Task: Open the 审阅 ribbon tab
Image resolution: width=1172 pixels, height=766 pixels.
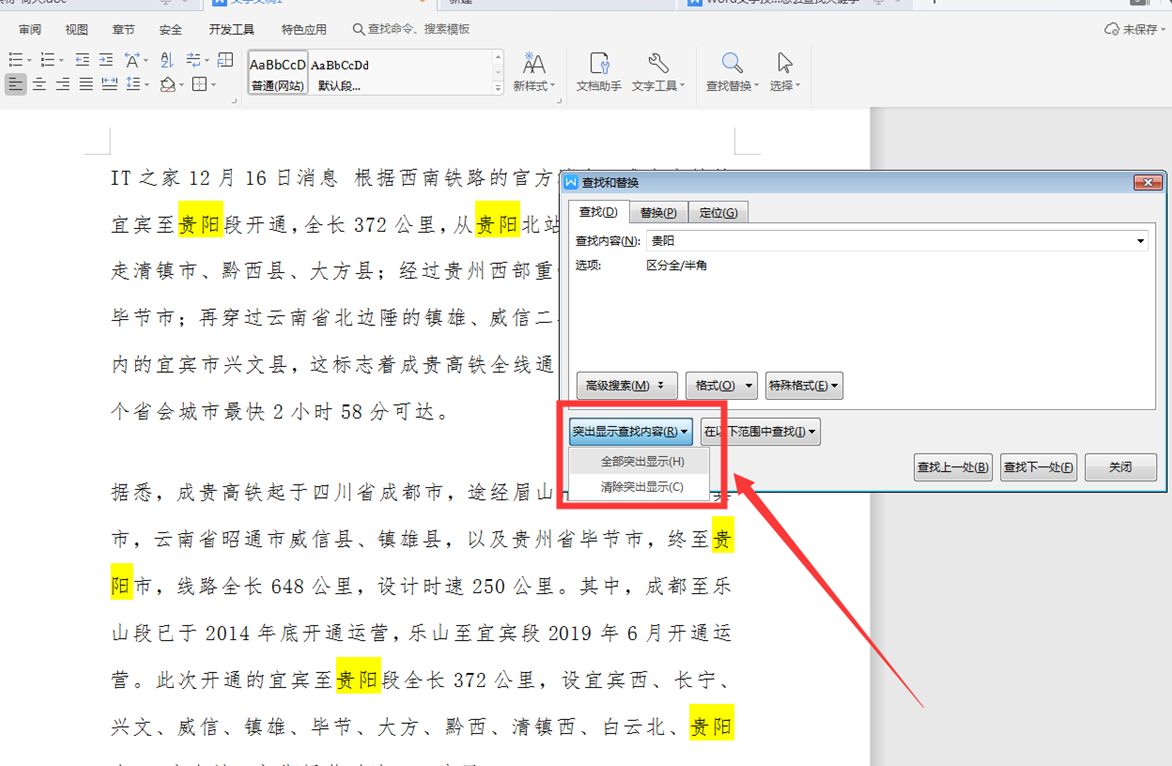Action: click(30, 29)
